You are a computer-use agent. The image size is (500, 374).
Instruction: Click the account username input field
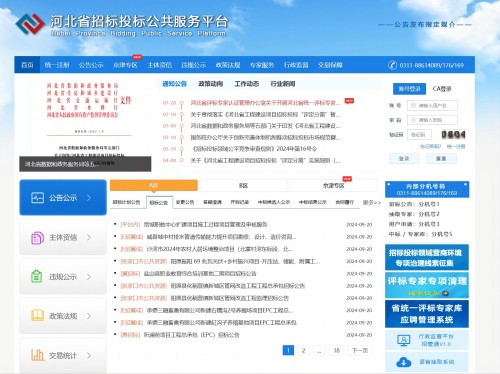(x=432, y=106)
